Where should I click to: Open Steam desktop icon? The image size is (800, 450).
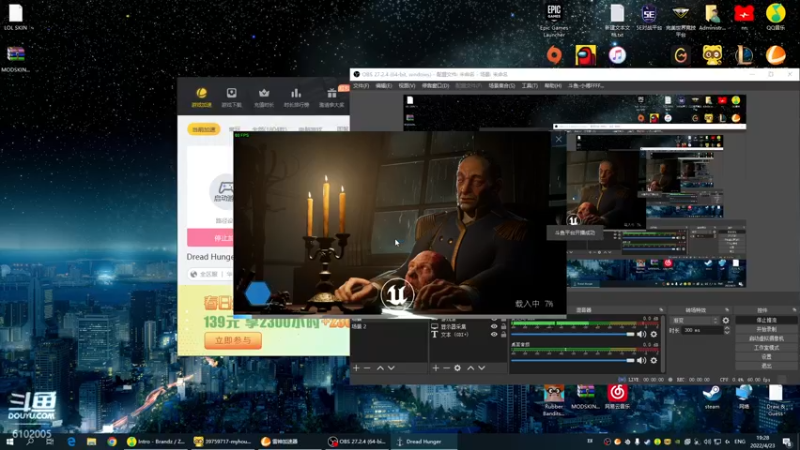click(x=712, y=397)
